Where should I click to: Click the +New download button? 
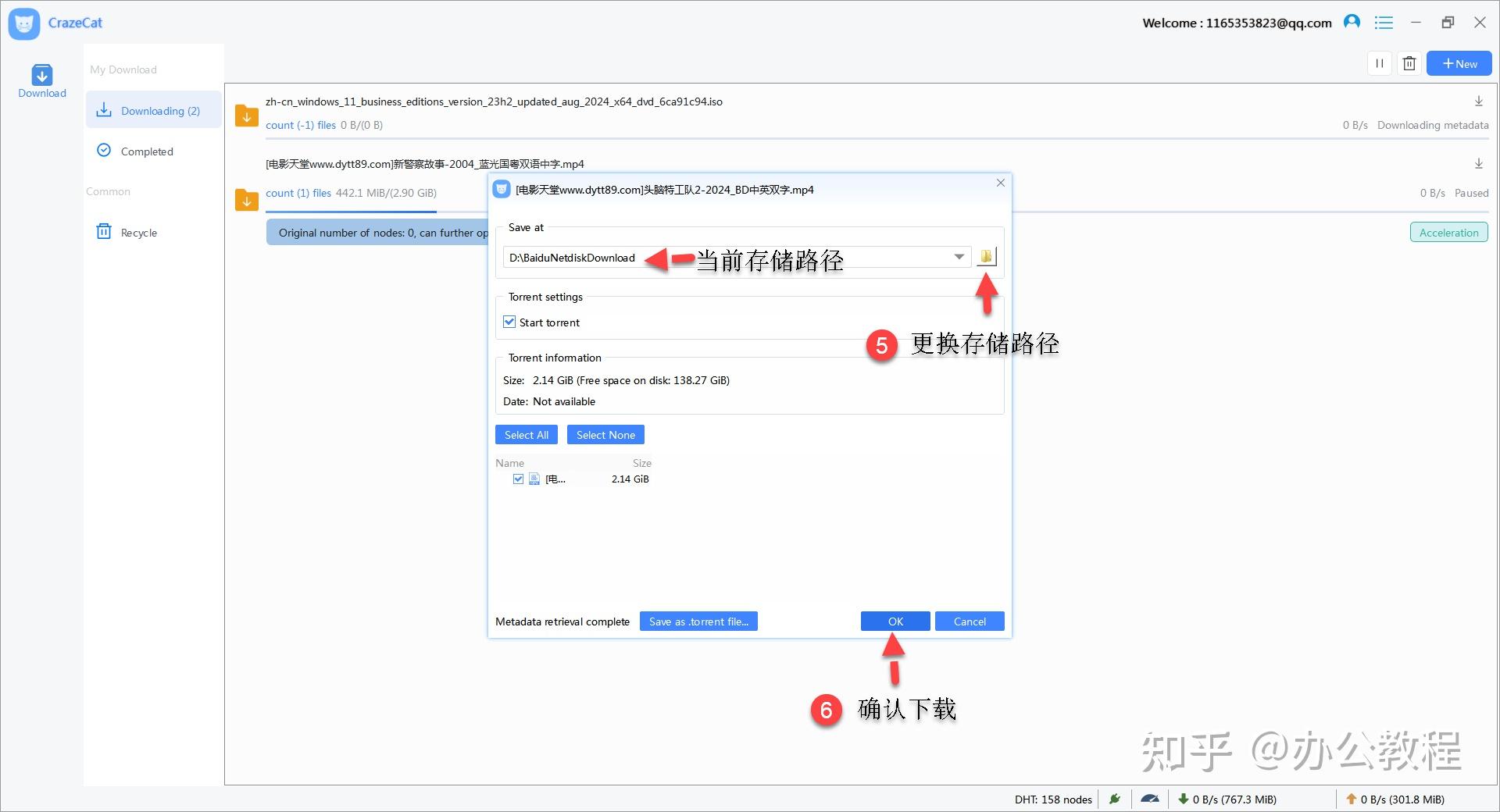(1459, 64)
